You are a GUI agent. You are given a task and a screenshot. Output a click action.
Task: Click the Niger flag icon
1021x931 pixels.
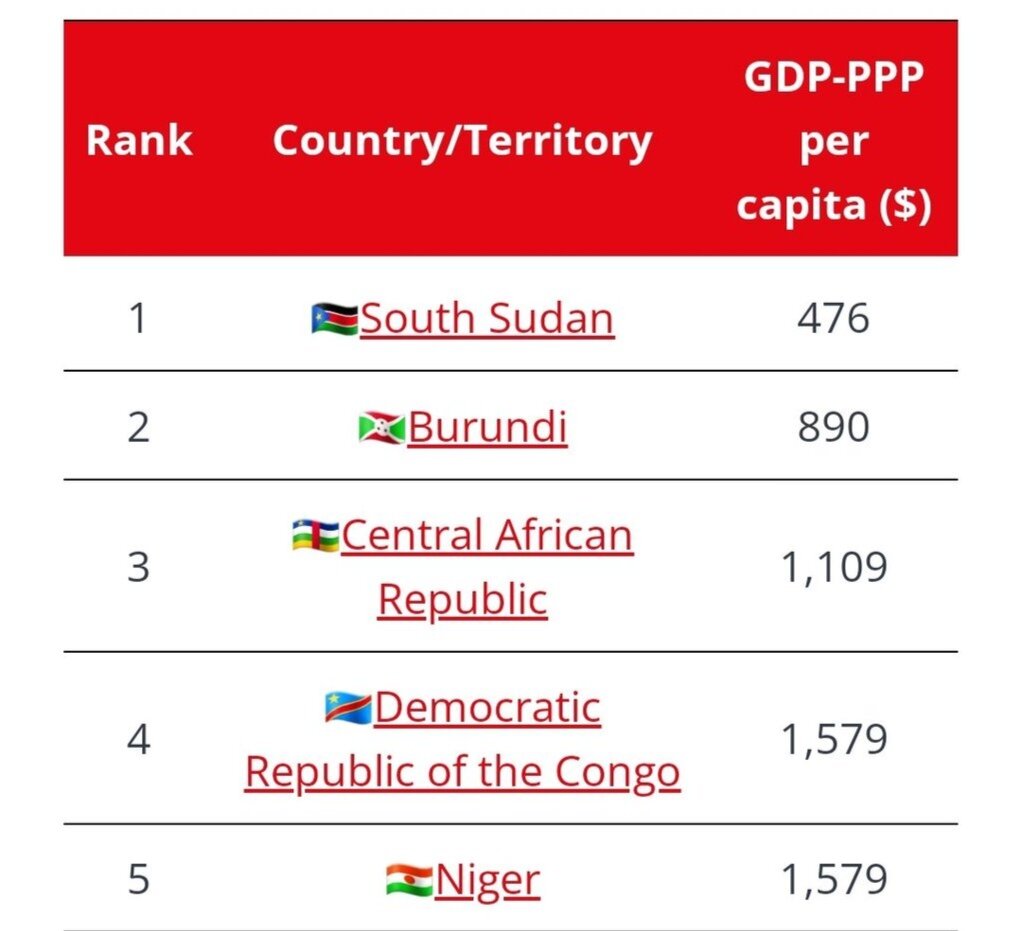pyautogui.click(x=409, y=882)
